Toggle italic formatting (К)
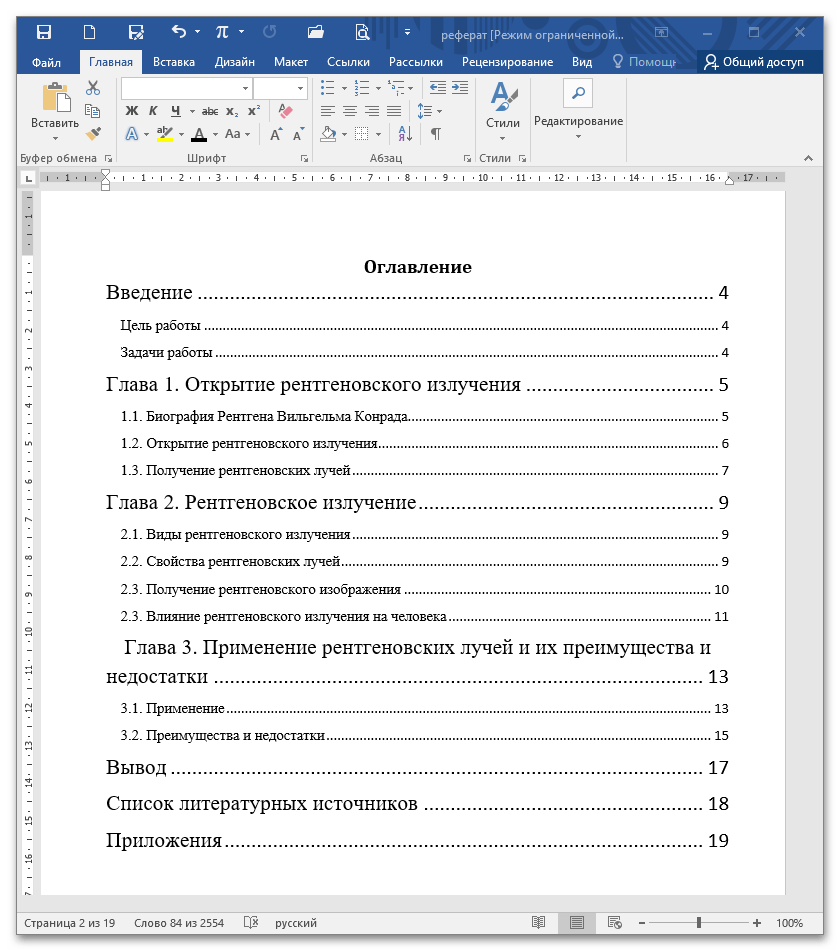Screen dimensions: 840x951 pos(153,111)
